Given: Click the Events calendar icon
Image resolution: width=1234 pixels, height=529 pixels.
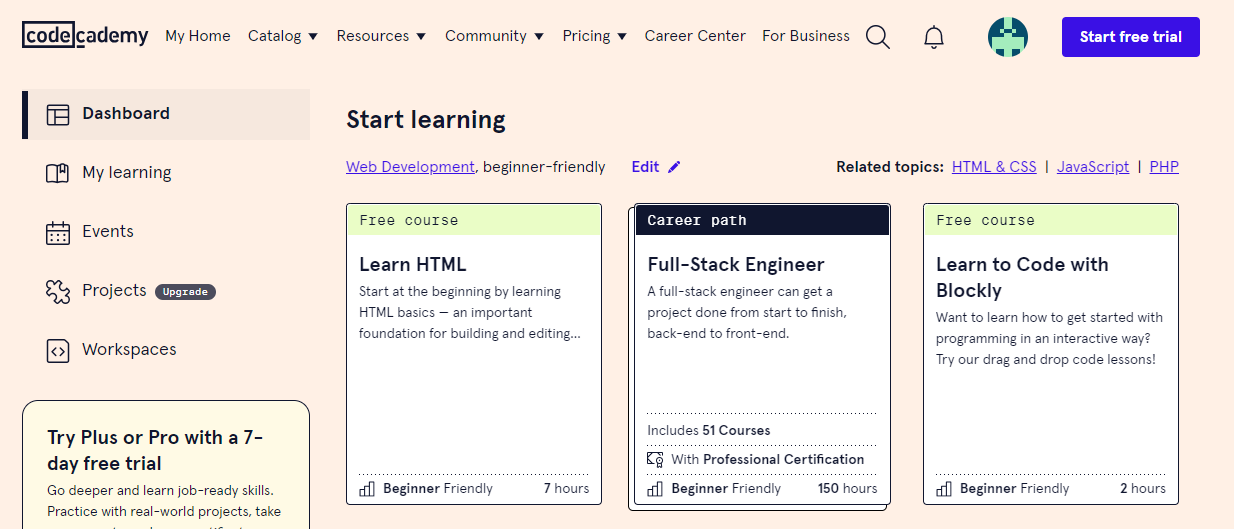Looking at the screenshot, I should (x=58, y=232).
